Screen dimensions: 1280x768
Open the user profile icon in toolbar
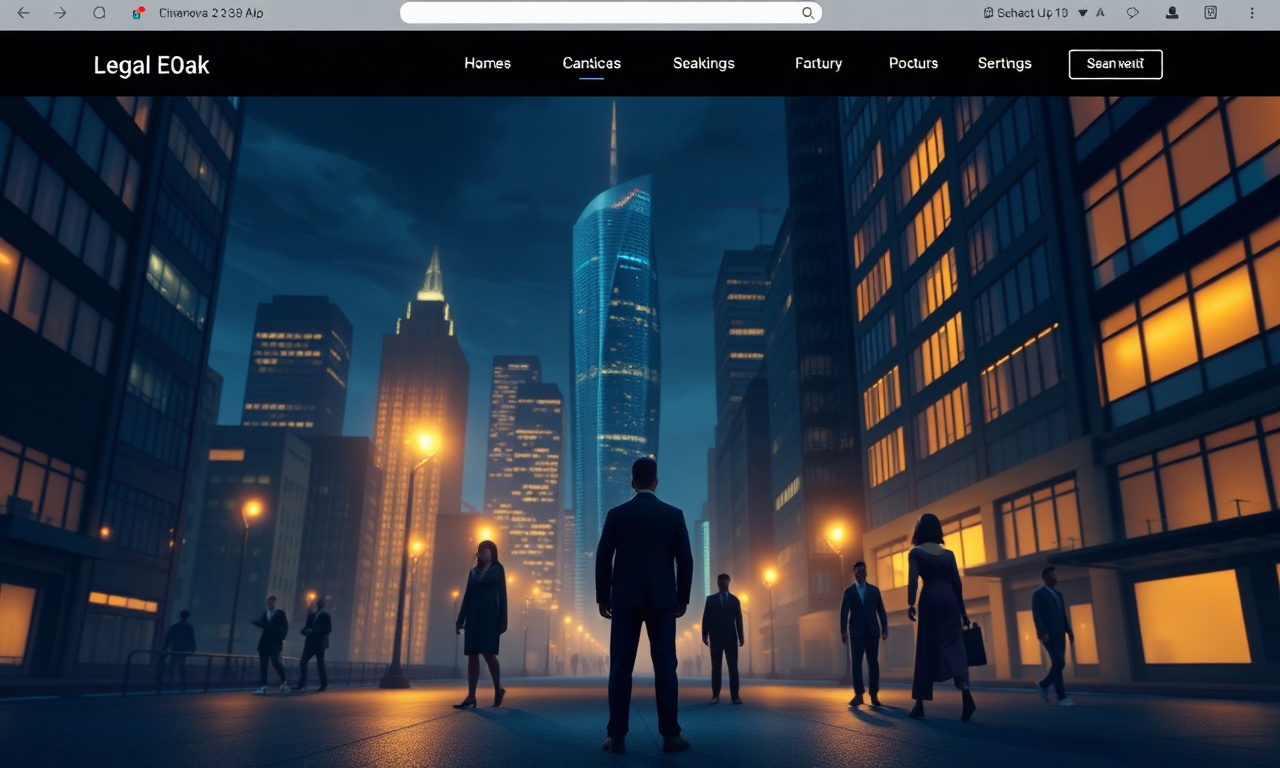coord(1172,13)
